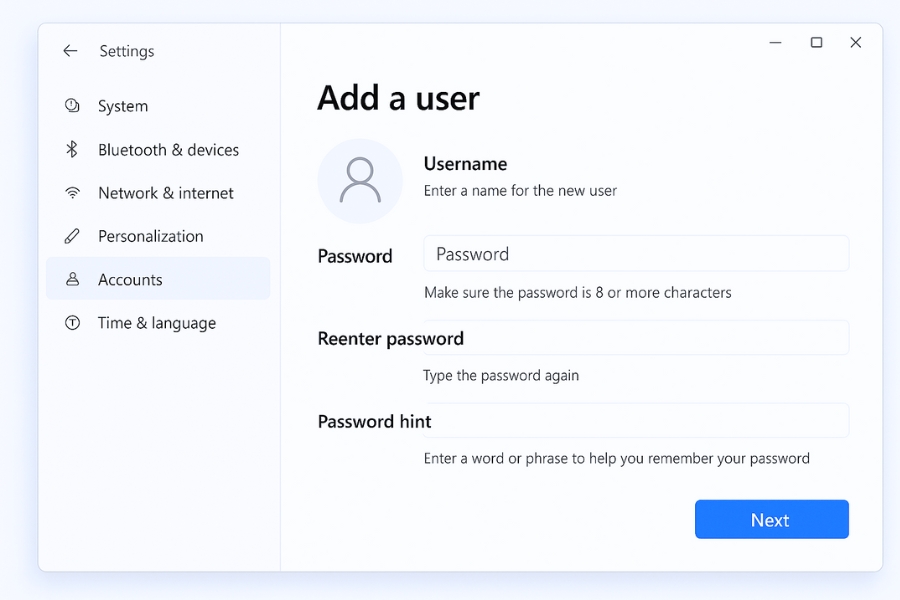The height and width of the screenshot is (600, 900).
Task: Click the Password input field
Action: pos(636,253)
